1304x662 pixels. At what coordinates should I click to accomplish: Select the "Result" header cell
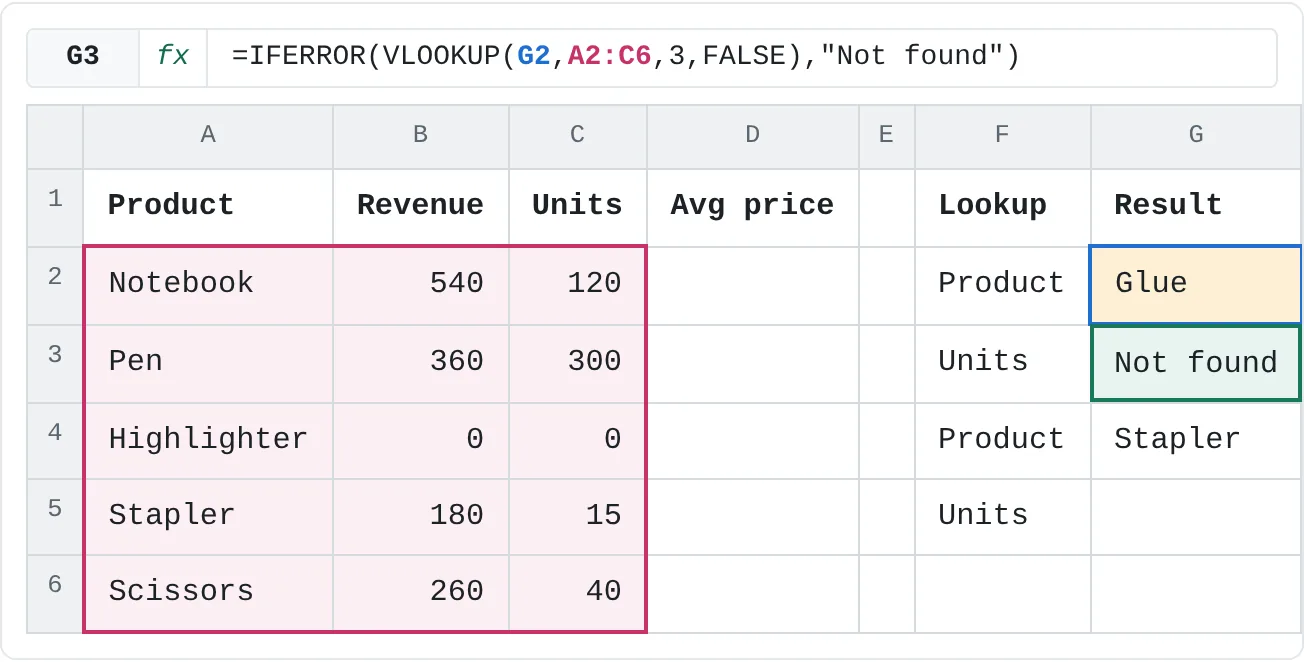coord(1197,208)
